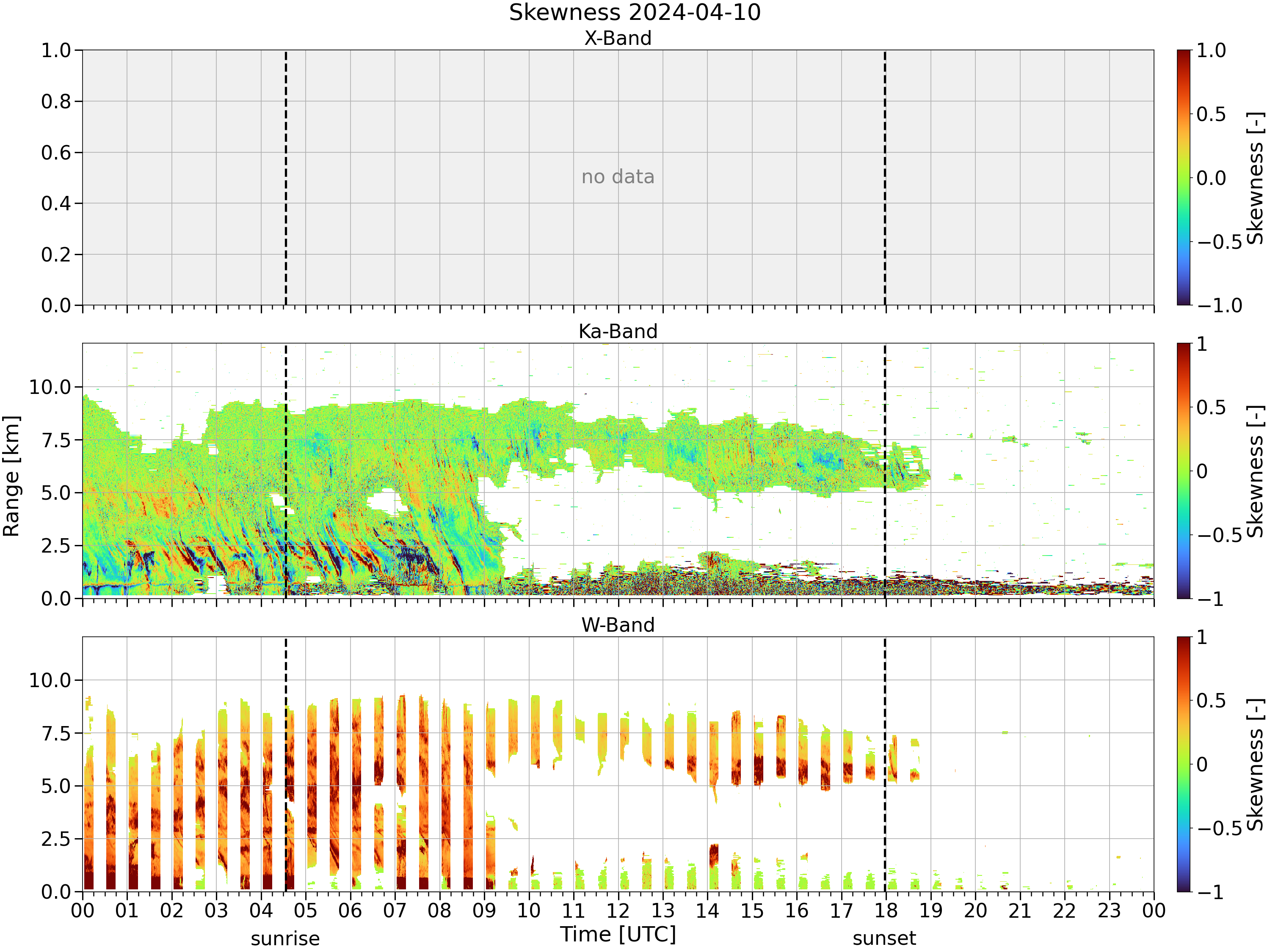Image resolution: width=1270 pixels, height=952 pixels.
Task: Click the X-Band panel title
Action: [x=618, y=39]
